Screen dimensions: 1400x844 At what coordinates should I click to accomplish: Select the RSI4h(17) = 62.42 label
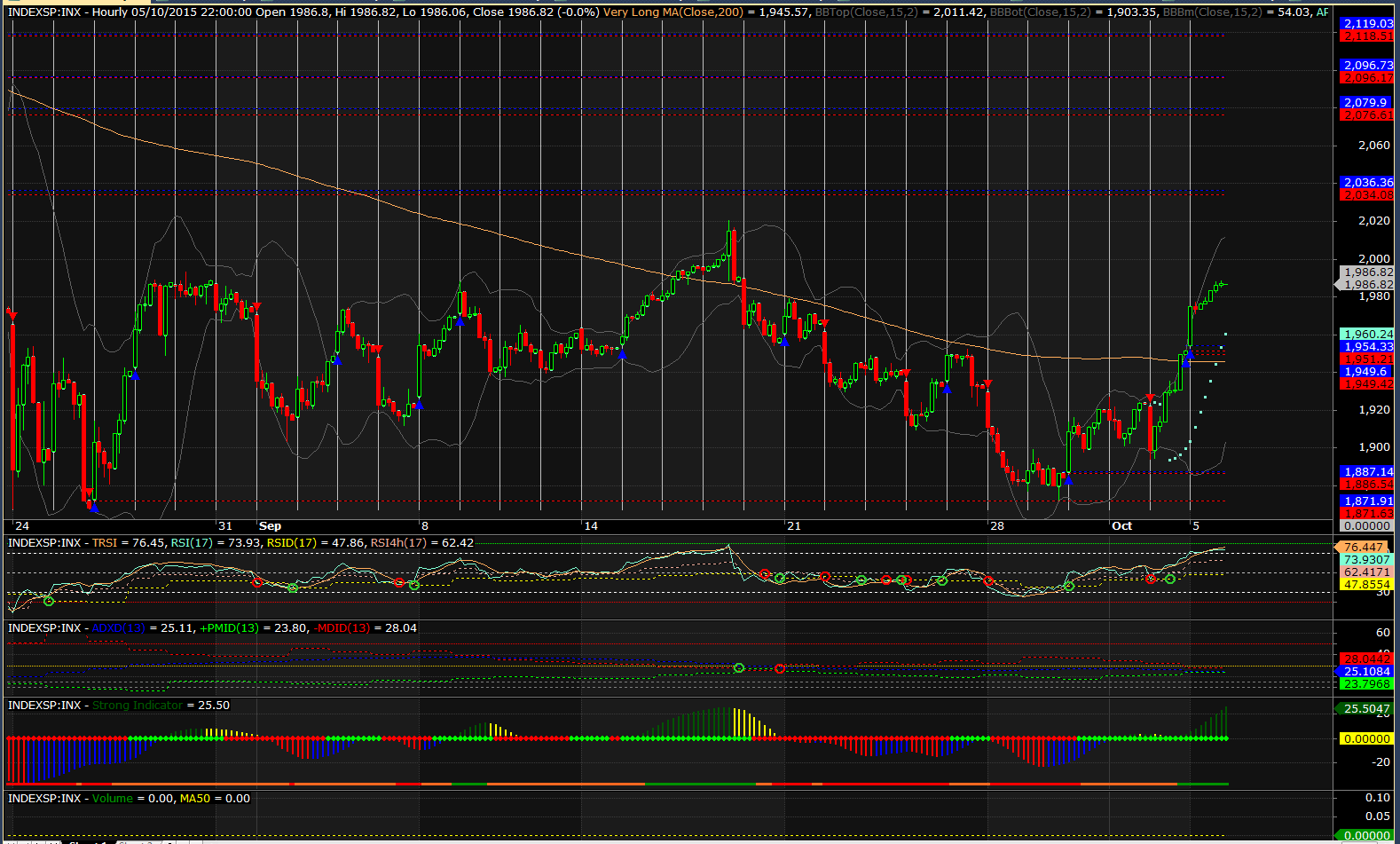(422, 543)
